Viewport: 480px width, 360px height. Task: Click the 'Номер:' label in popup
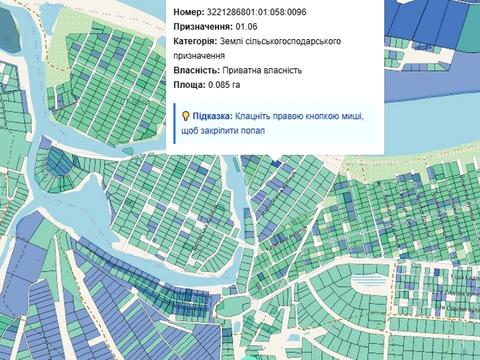pos(189,12)
